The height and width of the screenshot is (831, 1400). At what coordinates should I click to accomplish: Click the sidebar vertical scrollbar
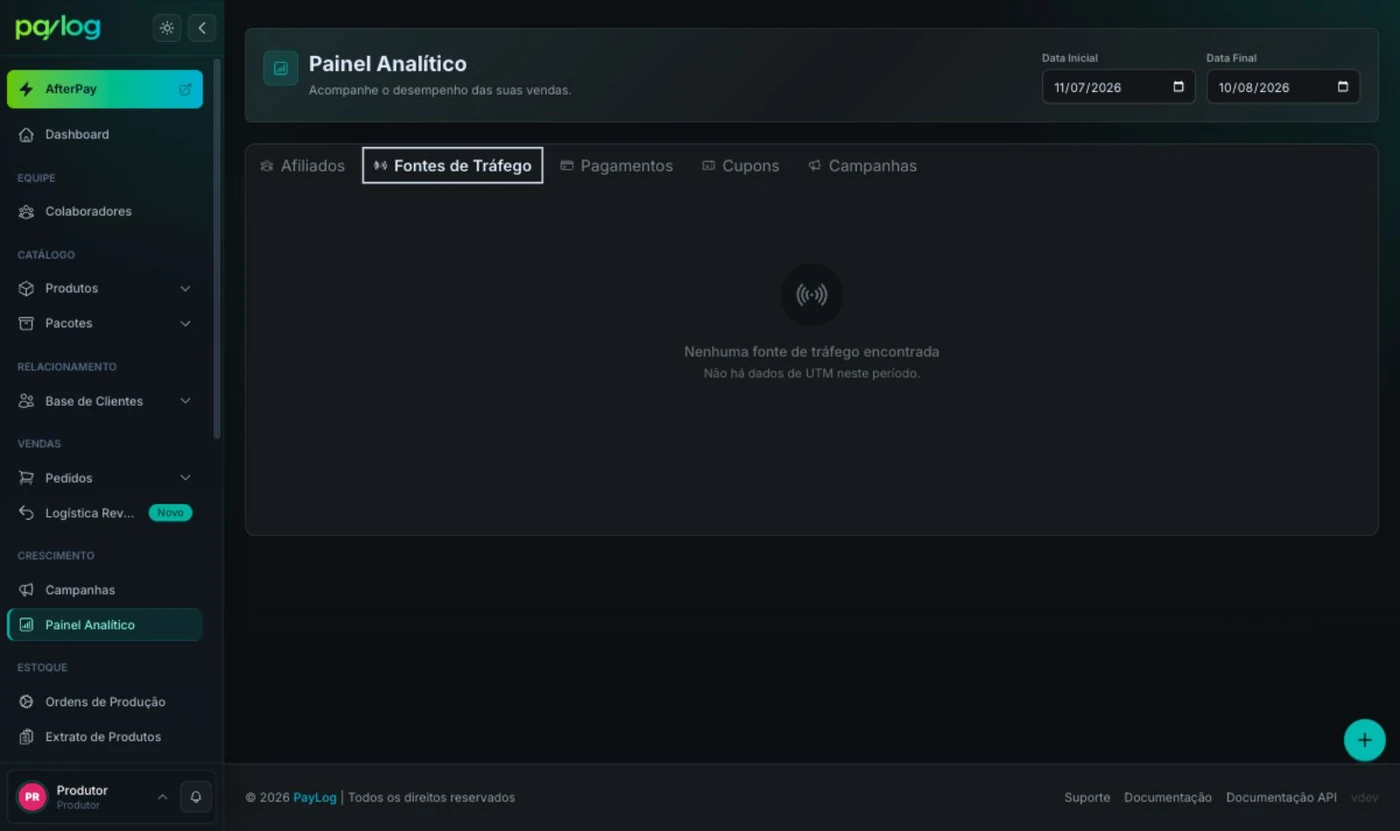(218, 249)
